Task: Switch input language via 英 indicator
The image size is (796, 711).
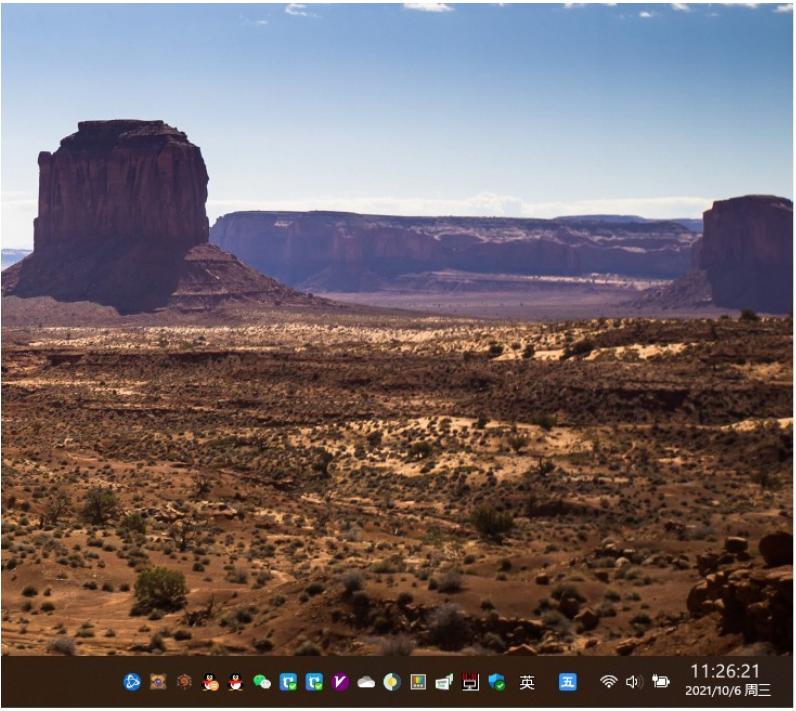Action: pyautogui.click(x=527, y=682)
